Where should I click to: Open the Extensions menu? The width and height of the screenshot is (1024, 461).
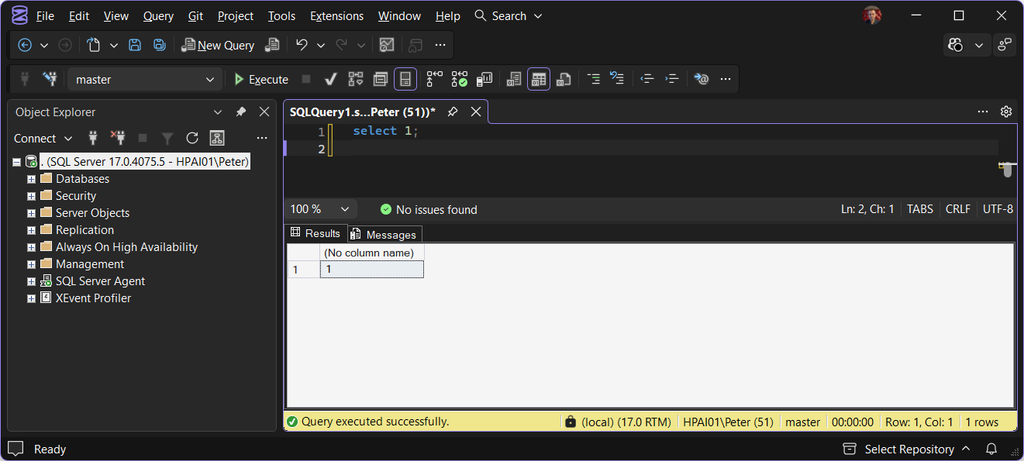[x=337, y=16]
